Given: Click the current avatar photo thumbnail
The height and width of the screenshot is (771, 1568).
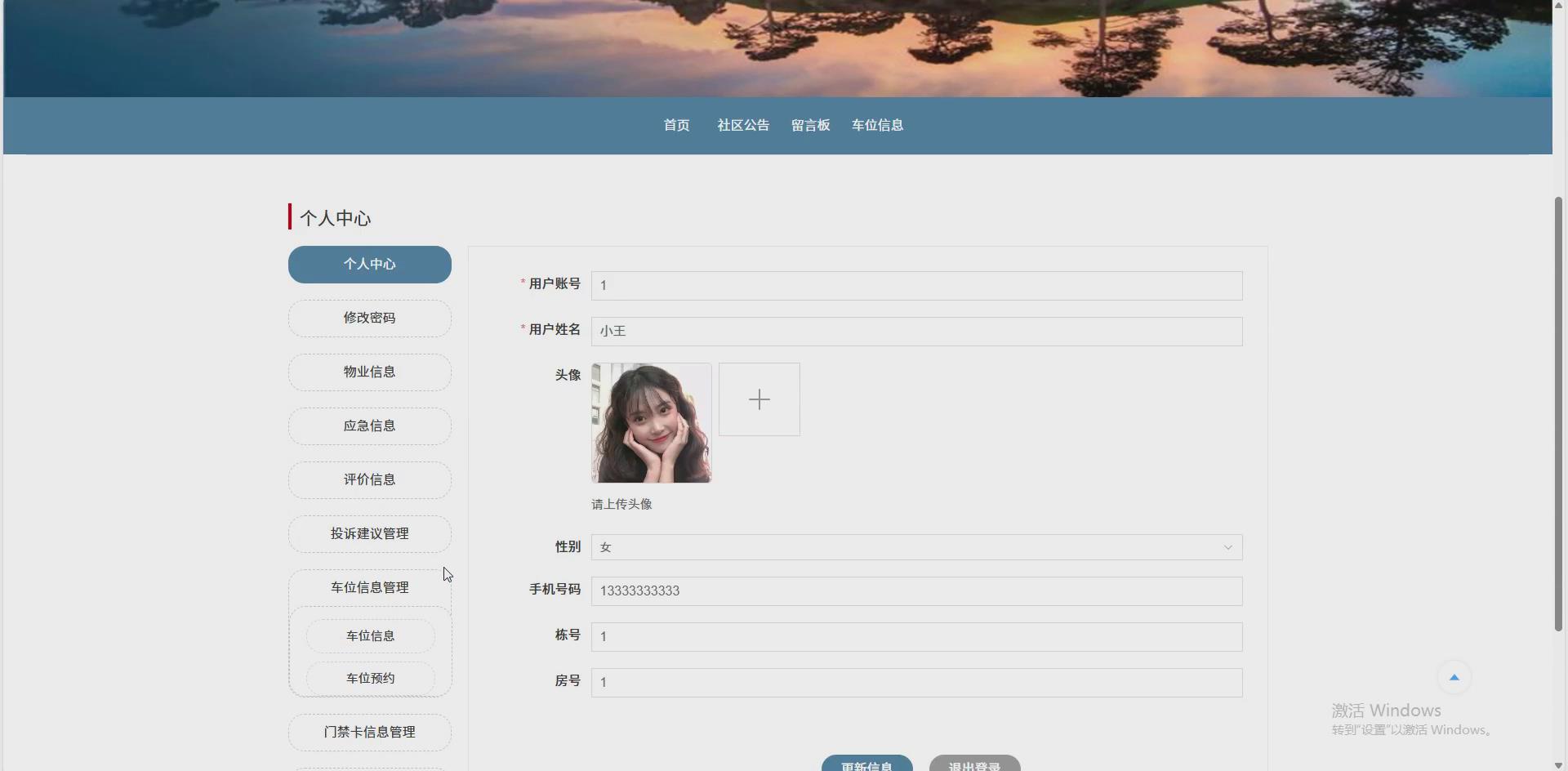Looking at the screenshot, I should (650, 423).
